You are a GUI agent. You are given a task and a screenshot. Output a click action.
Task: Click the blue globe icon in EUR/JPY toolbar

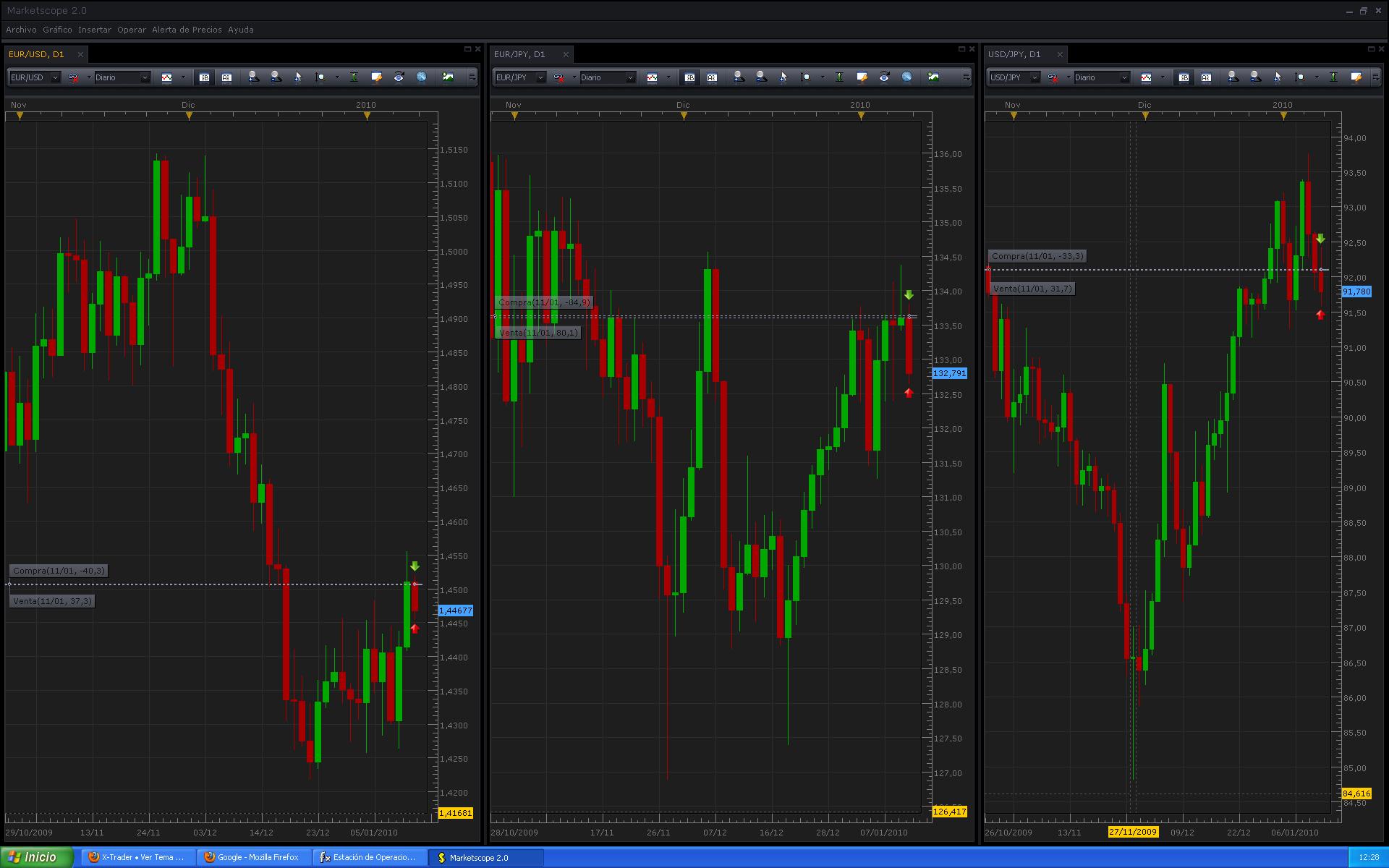click(x=907, y=77)
